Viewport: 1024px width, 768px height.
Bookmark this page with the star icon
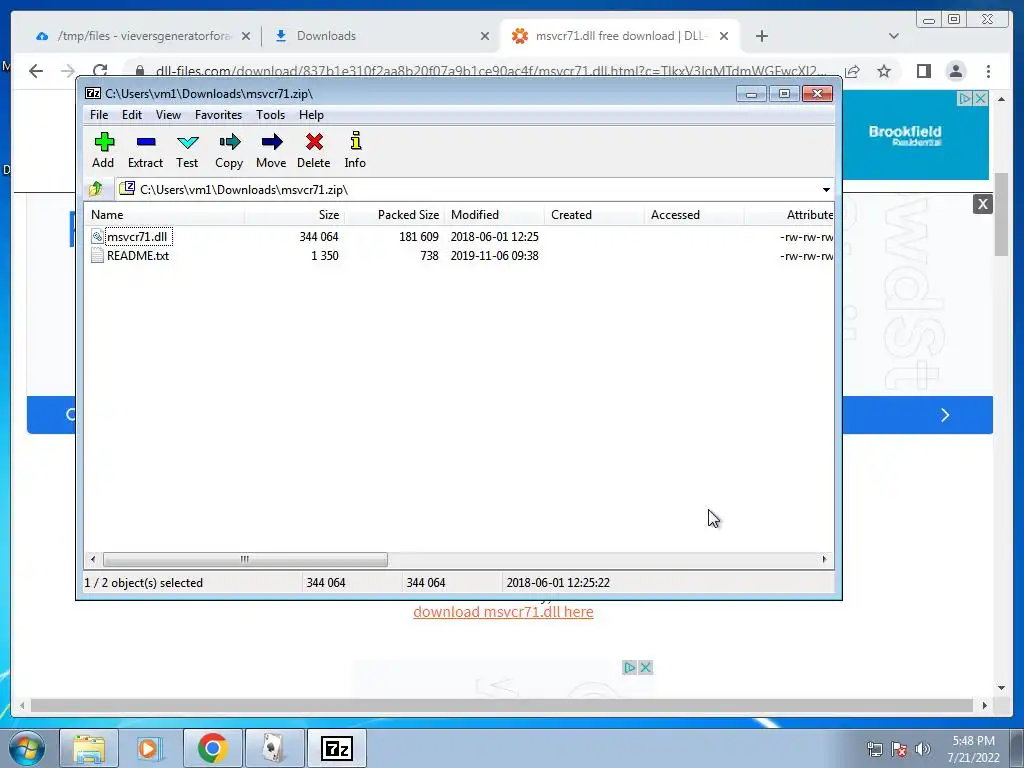884,71
